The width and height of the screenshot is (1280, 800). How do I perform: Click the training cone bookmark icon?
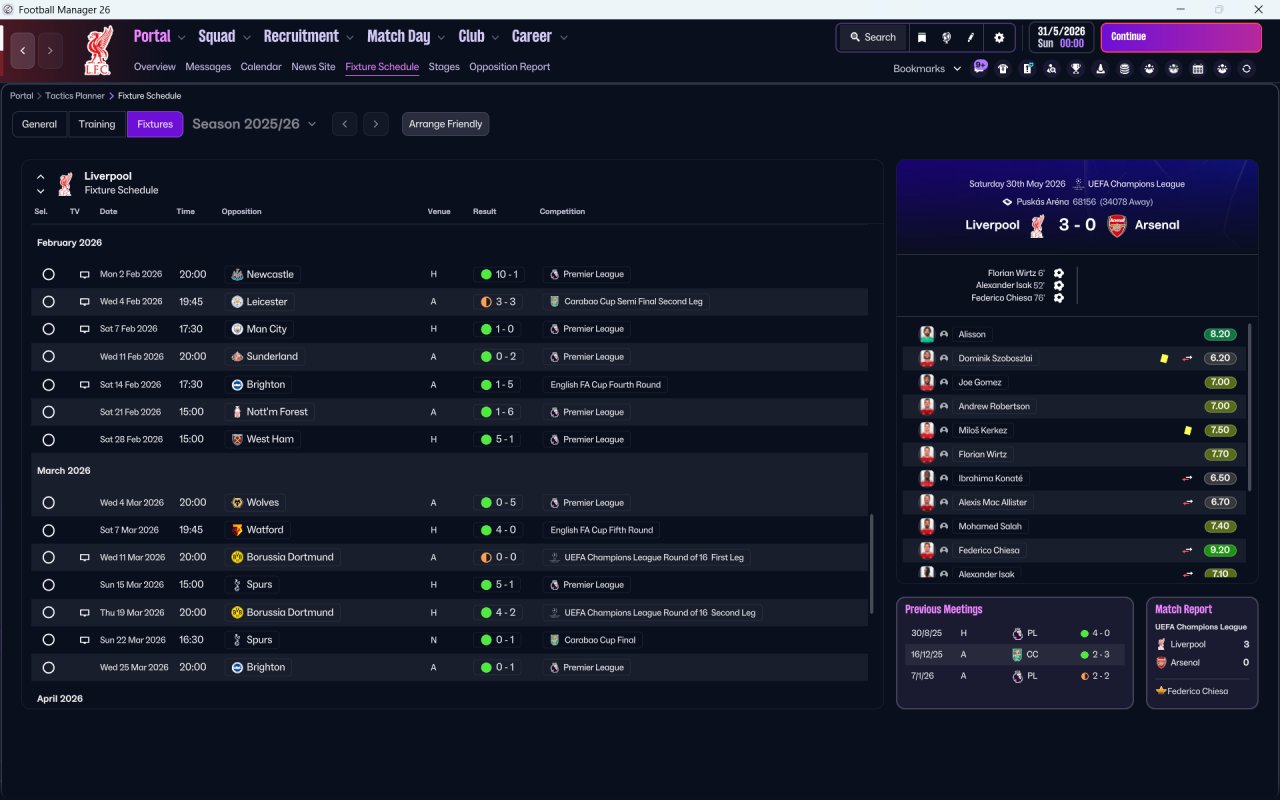click(1100, 69)
